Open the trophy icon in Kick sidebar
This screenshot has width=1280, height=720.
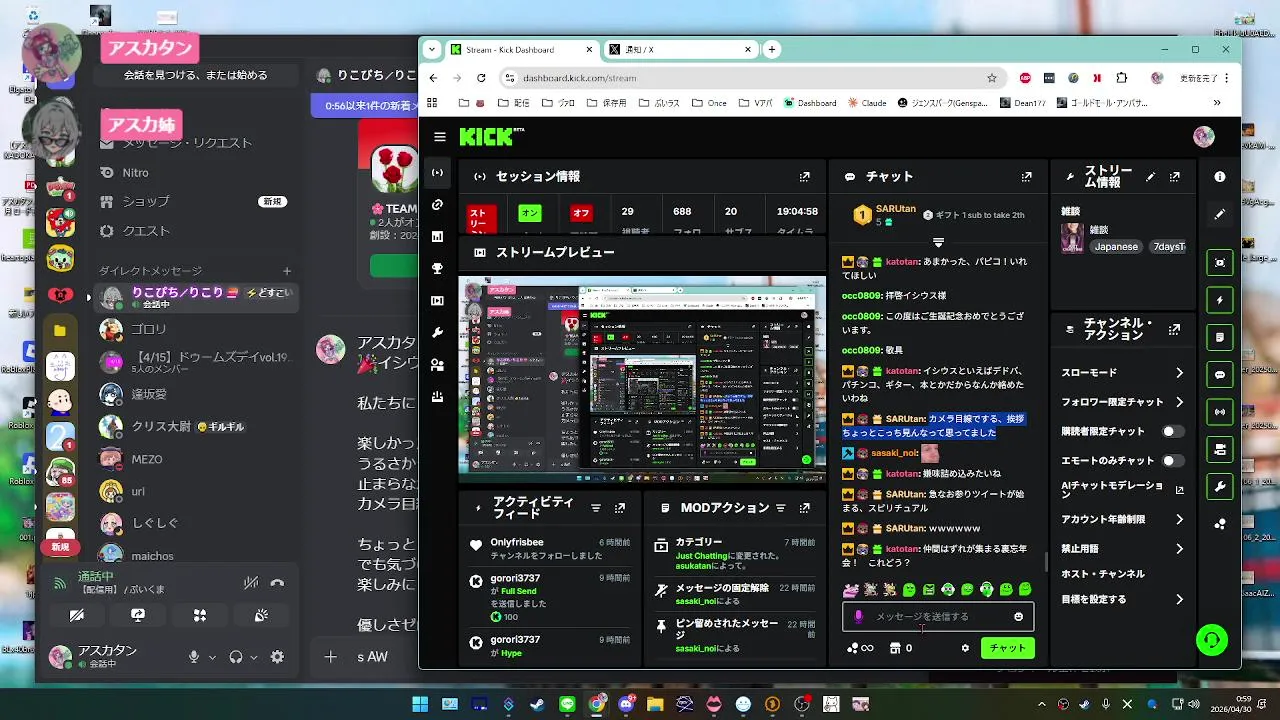[x=437, y=269]
